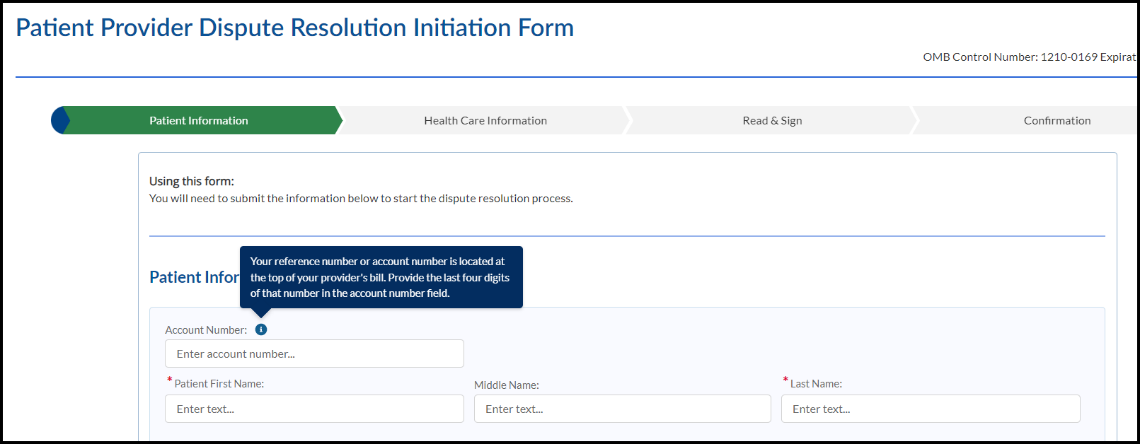Focus the Enter account number field
1140x444 pixels.
(x=314, y=354)
